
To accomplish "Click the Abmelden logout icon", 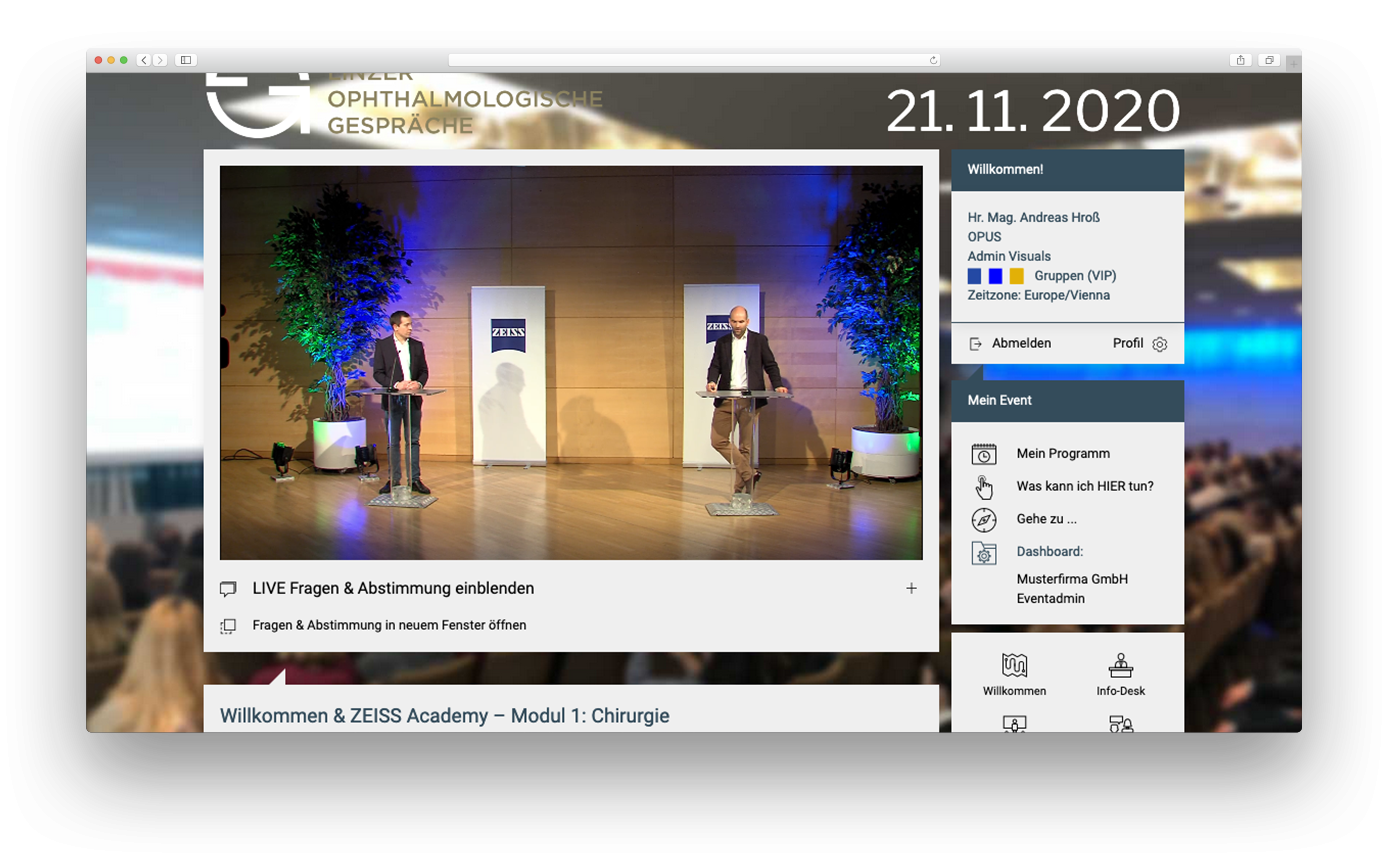I will [x=976, y=344].
